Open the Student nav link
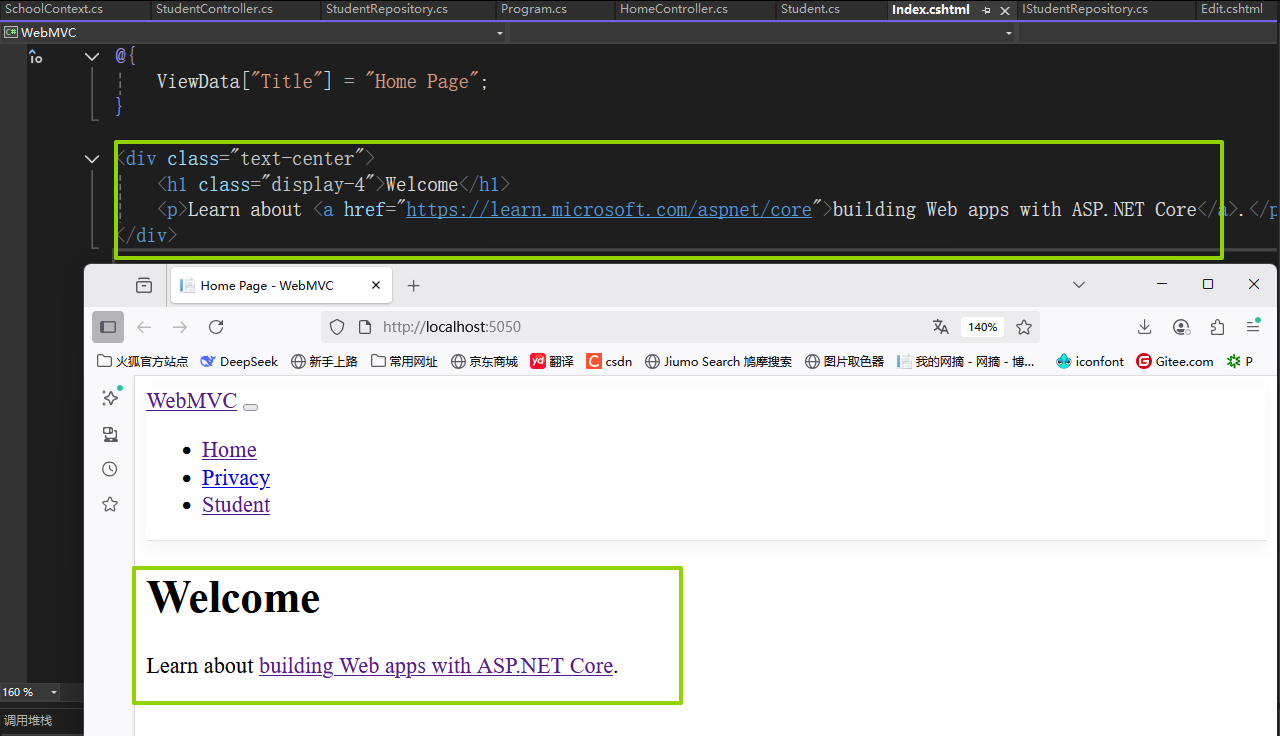 point(236,505)
